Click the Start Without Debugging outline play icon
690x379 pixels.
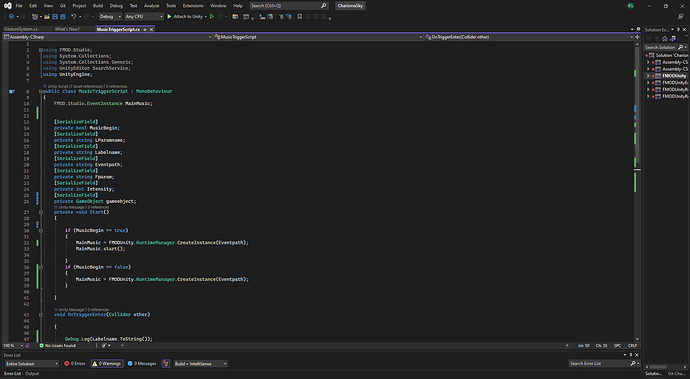(212, 17)
